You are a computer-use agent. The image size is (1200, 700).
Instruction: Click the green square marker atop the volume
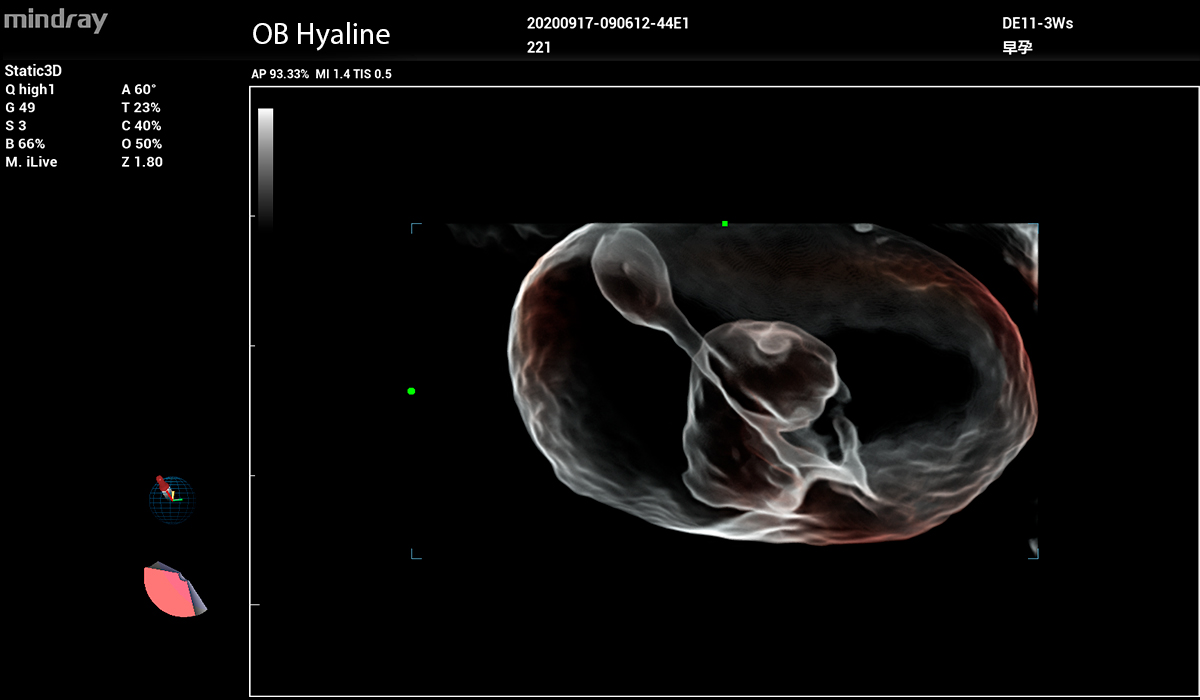(x=725, y=224)
